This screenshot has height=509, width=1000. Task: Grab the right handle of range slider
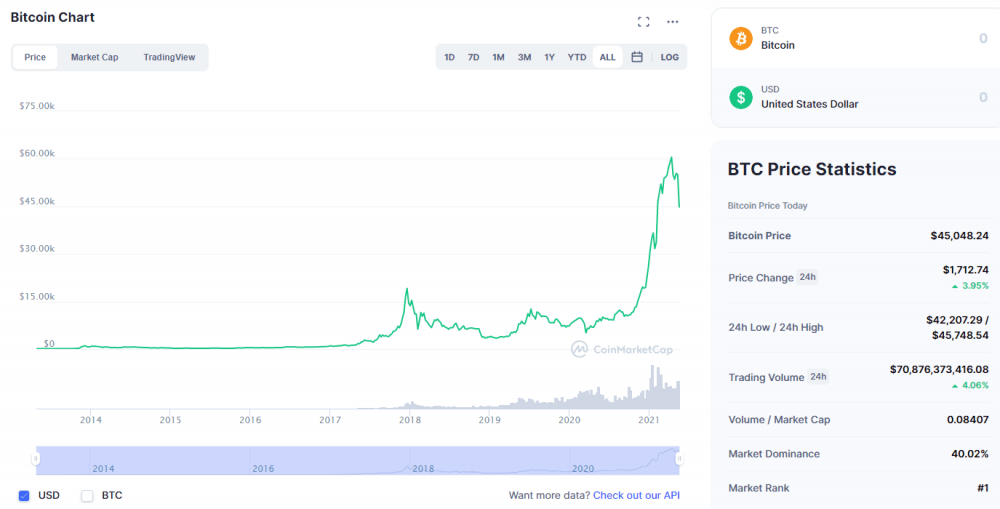[679, 459]
